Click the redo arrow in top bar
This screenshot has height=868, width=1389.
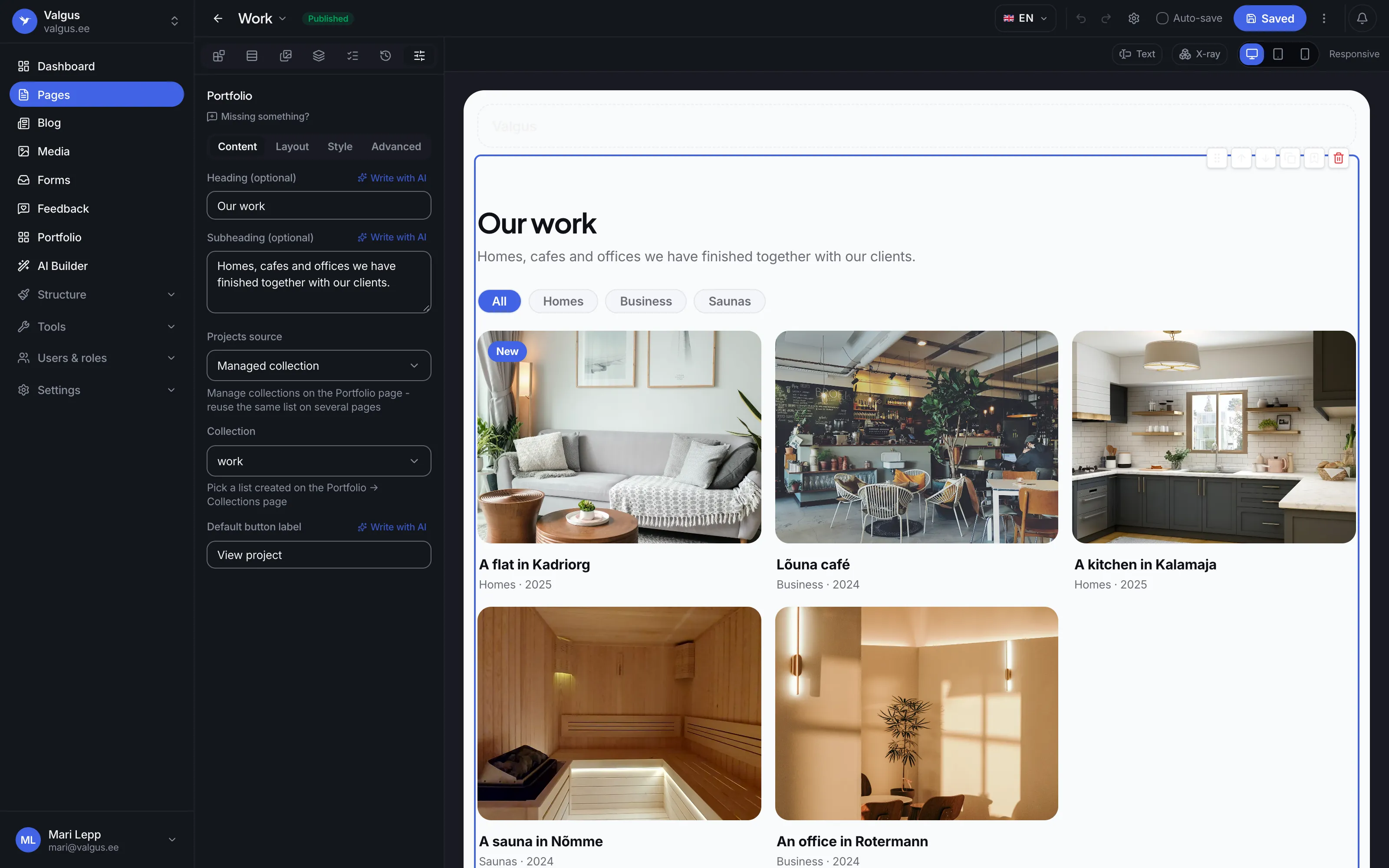tap(1106, 18)
